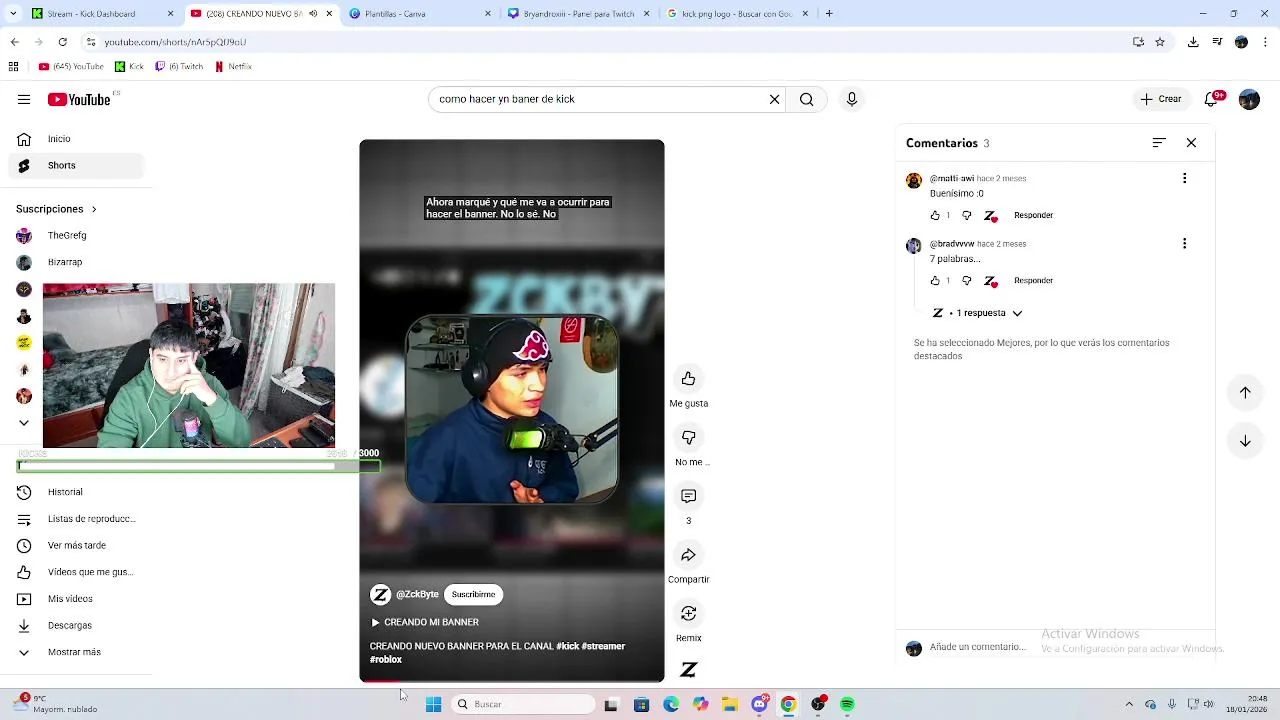Open Ver más tarde in the sidebar
The image size is (1280, 720).
76,545
